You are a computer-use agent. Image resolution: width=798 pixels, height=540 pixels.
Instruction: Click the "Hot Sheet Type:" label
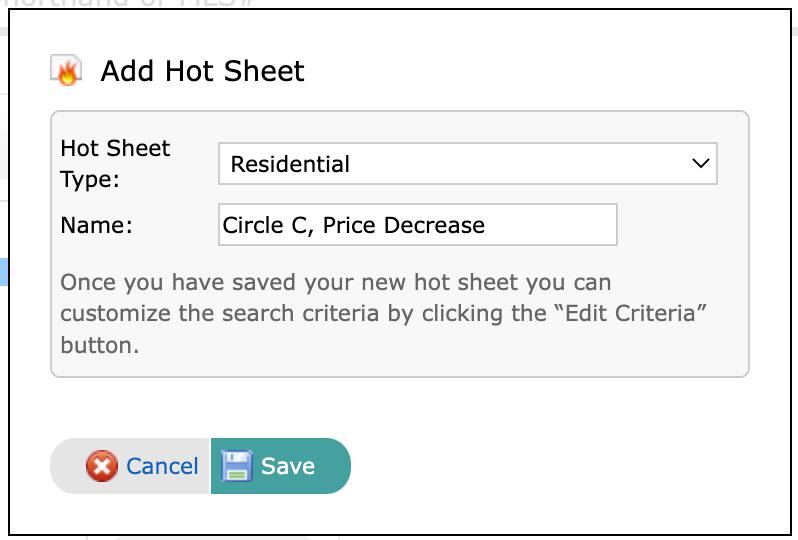[115, 164]
